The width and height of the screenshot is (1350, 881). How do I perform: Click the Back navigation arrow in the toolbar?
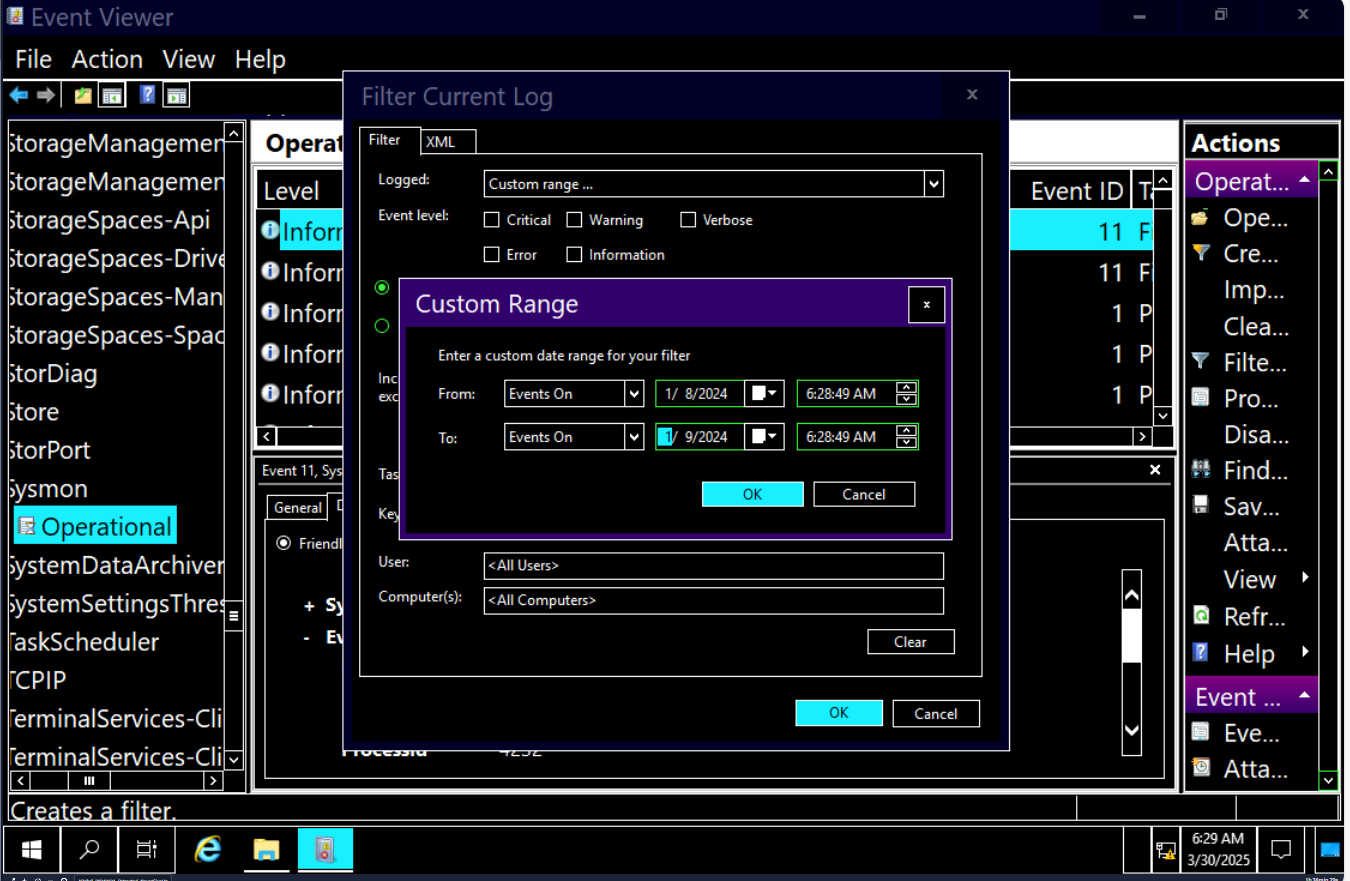(x=18, y=94)
